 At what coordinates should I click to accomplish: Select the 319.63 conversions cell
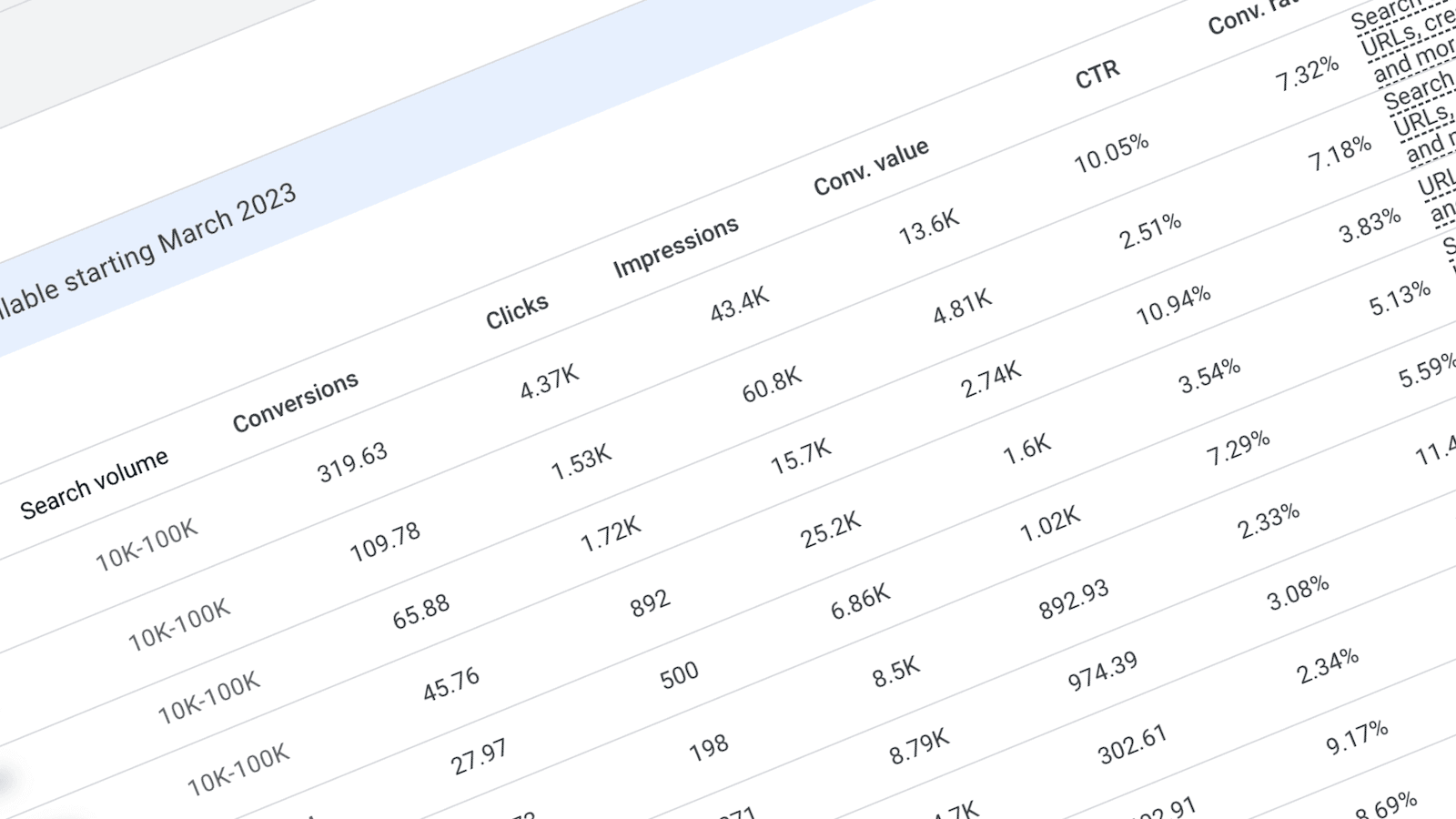[352, 461]
